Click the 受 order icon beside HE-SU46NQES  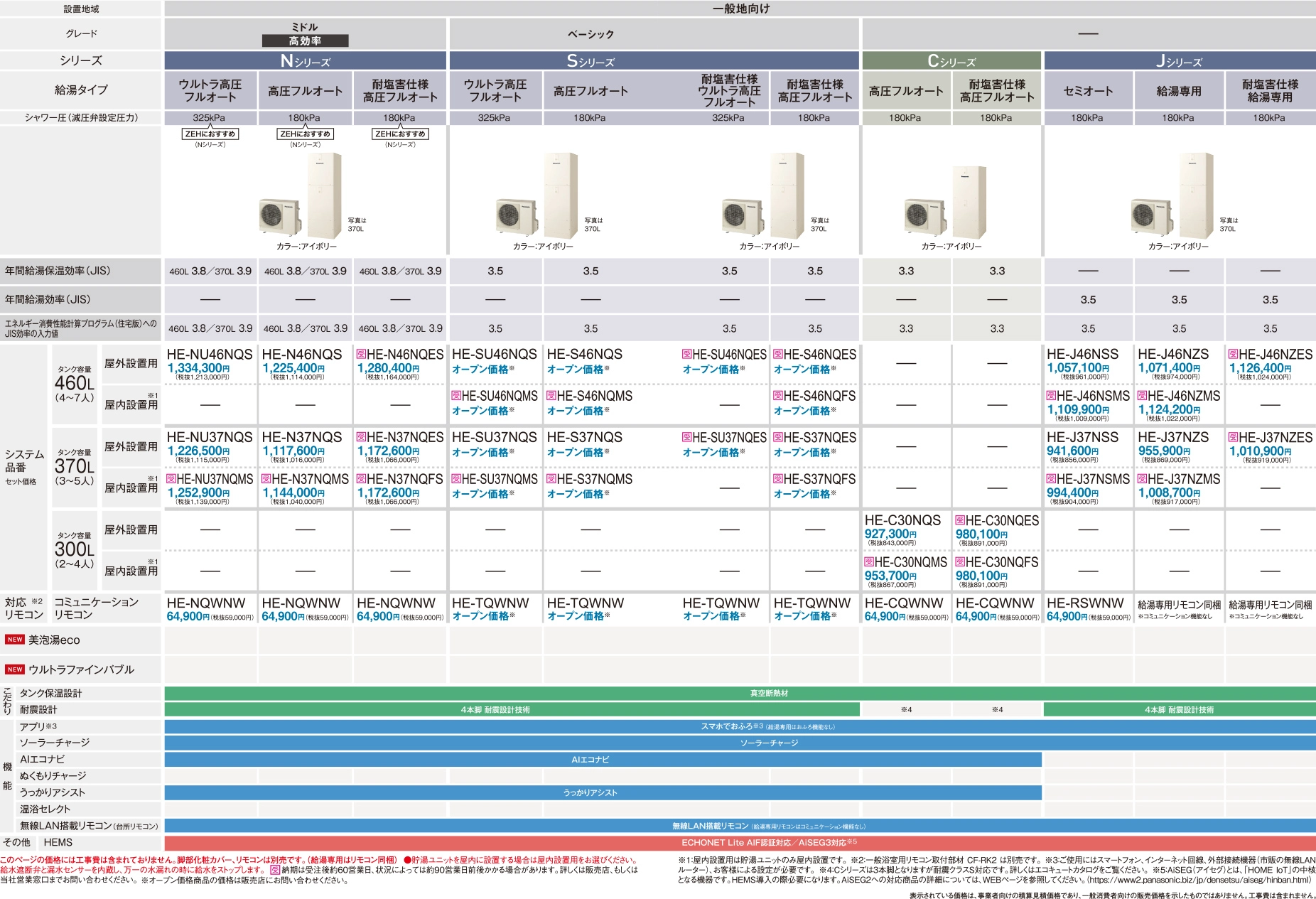tap(687, 355)
